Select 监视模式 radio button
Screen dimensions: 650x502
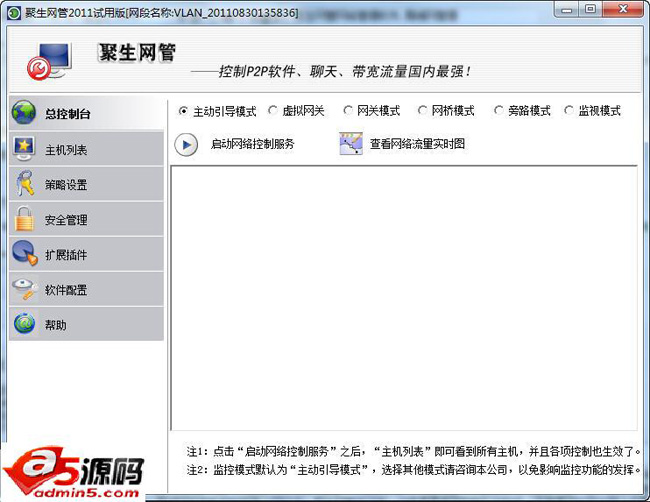click(569, 111)
